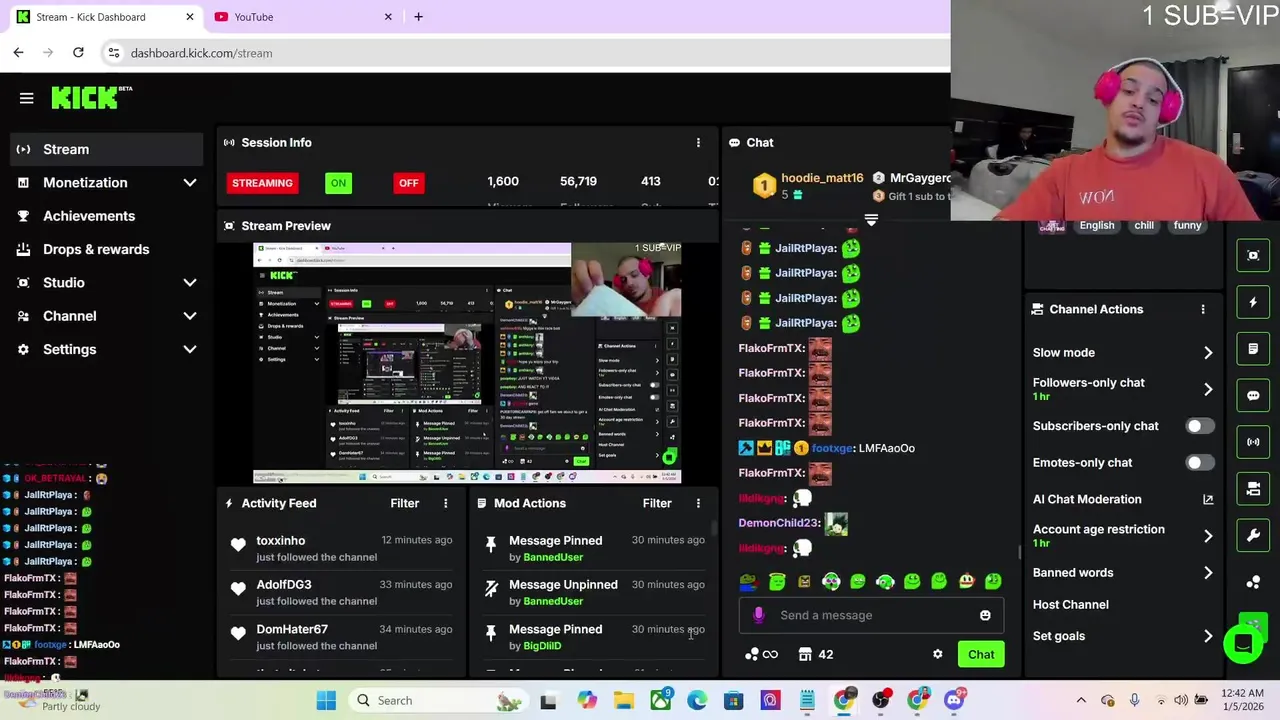Screen dimensions: 1280x720
Task: Open Activity Feed Filter dropdown
Action: click(x=404, y=503)
